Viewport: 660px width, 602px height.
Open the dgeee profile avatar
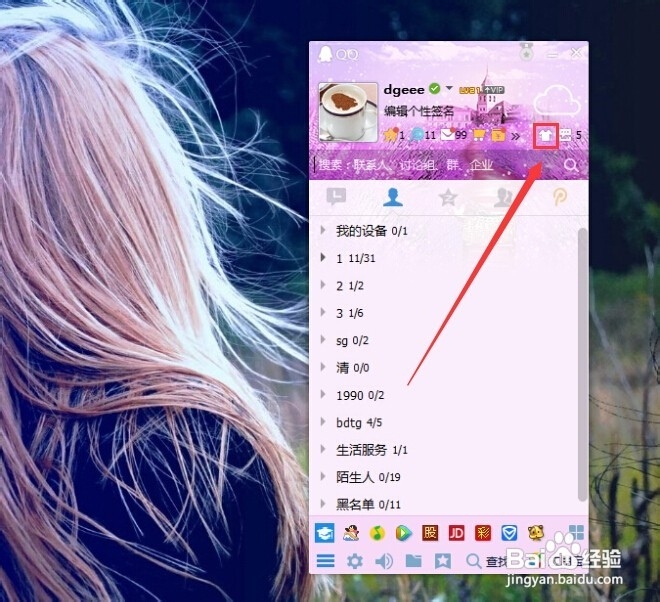point(348,112)
